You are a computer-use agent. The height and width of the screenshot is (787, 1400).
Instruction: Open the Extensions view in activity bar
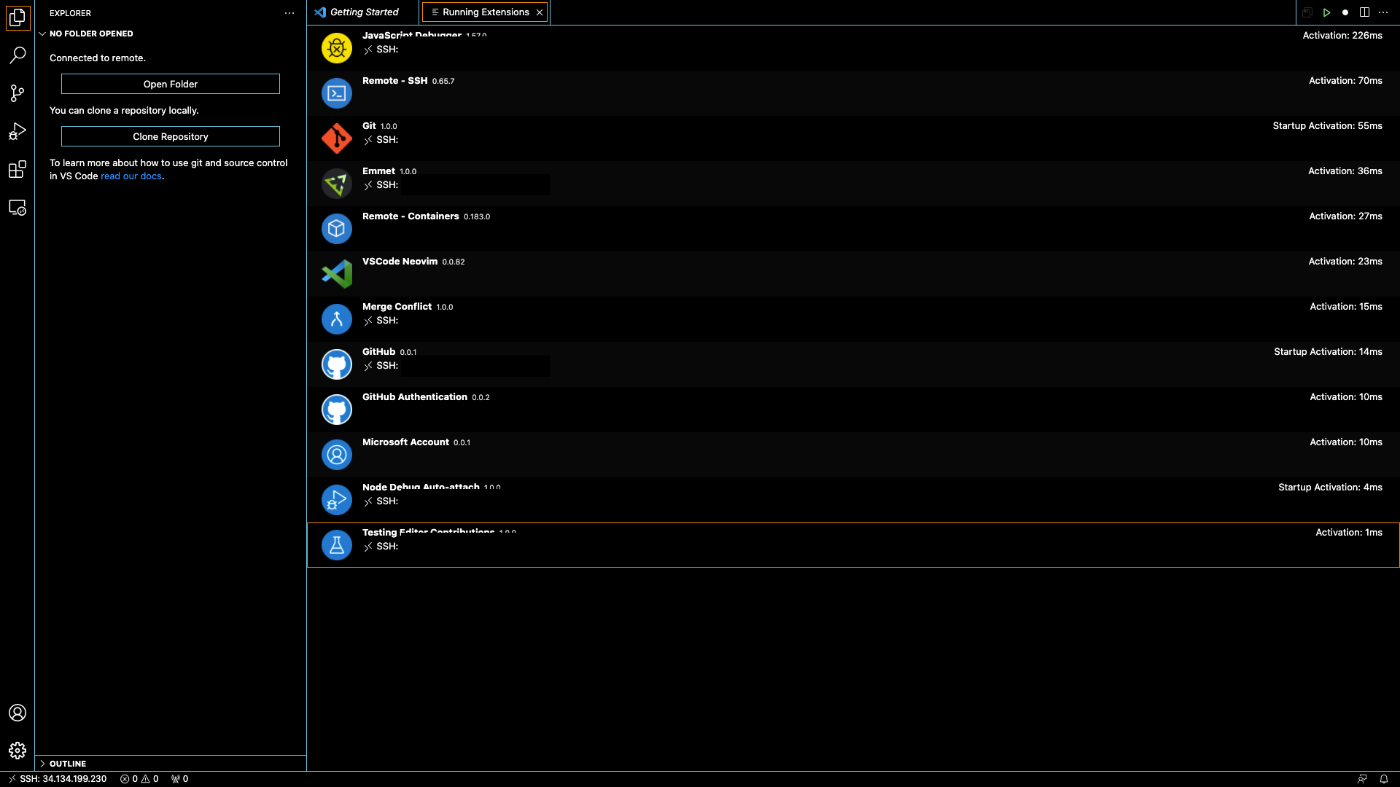coord(17,169)
